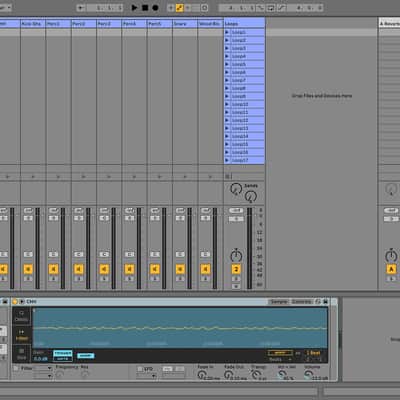Image resolution: width=400 pixels, height=400 pixels.
Task: Launch the Loop1 clip
Action: 227,32
